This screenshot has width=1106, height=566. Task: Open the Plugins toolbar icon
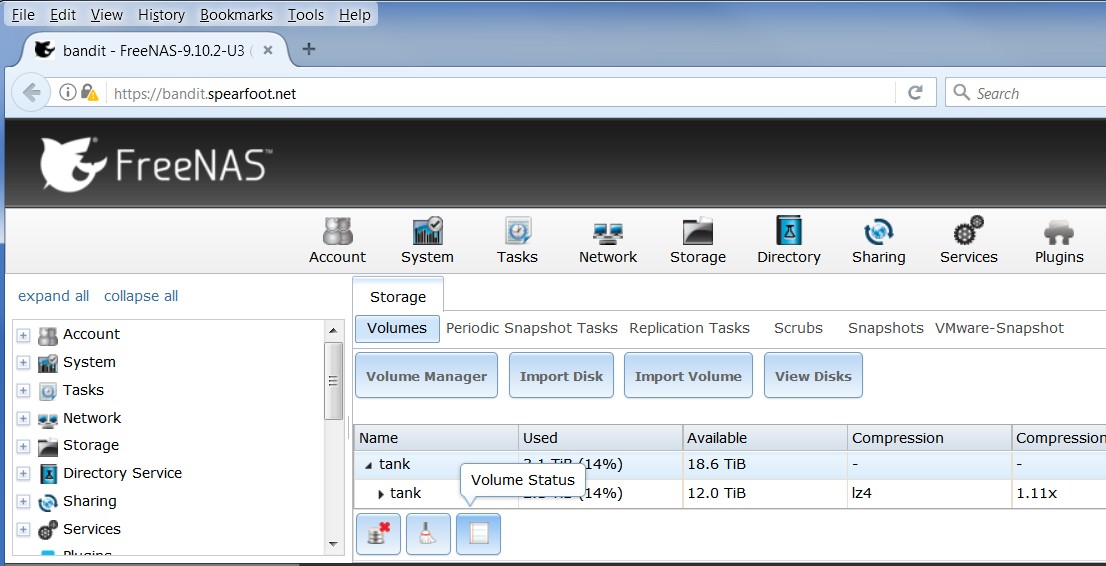1059,241
